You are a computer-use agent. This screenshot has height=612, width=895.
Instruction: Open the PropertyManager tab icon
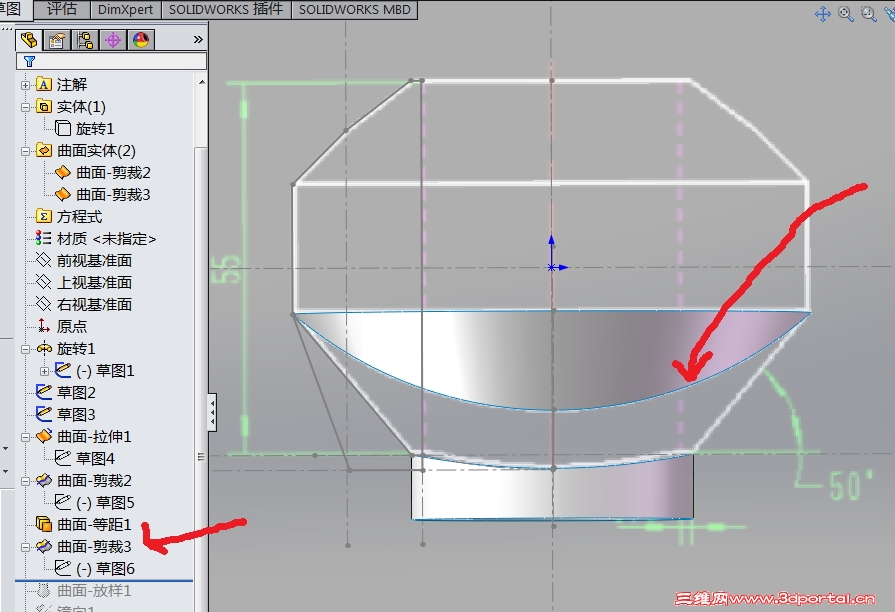pyautogui.click(x=57, y=40)
